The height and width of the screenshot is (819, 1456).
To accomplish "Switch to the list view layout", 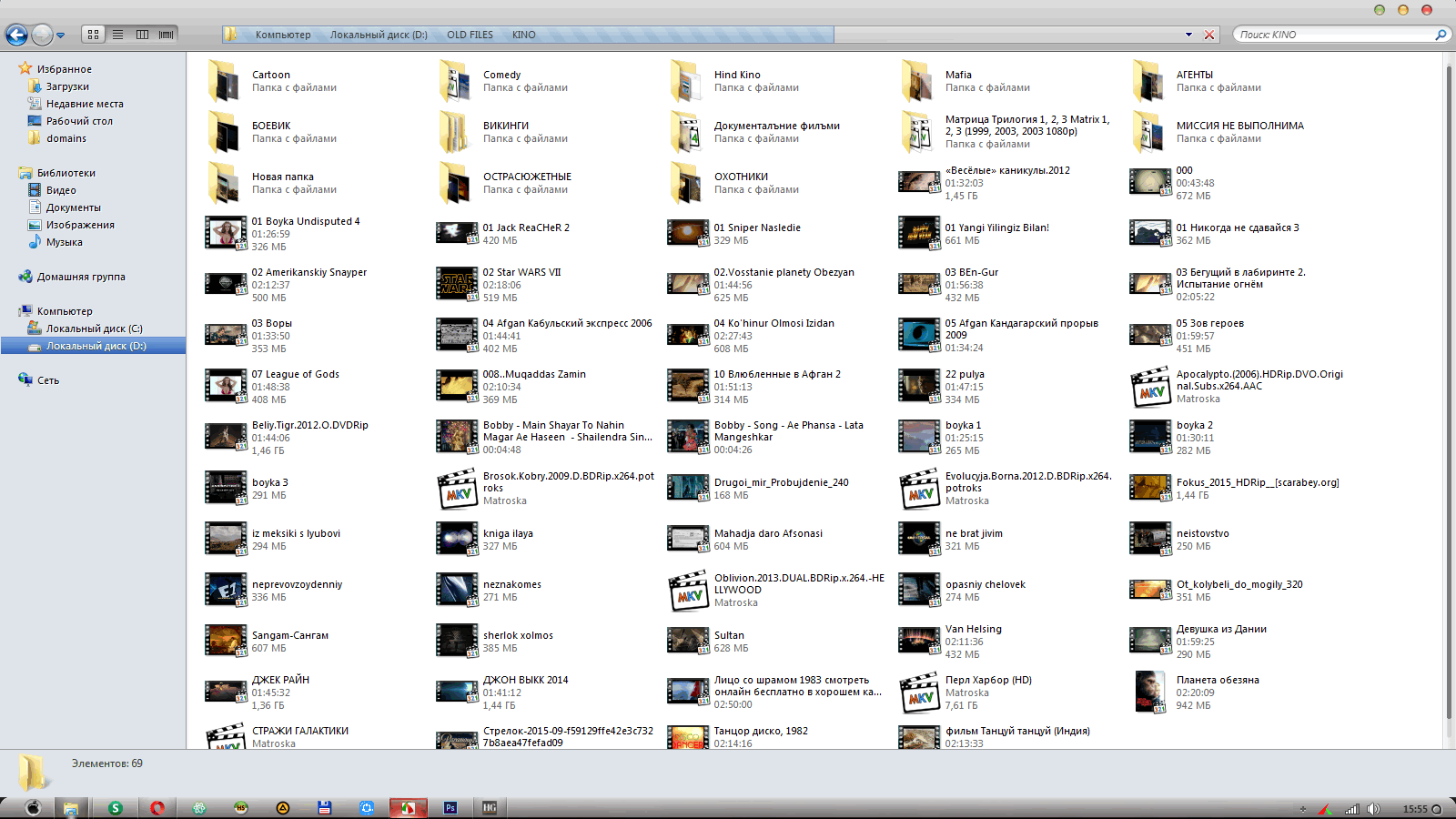I will (117, 35).
